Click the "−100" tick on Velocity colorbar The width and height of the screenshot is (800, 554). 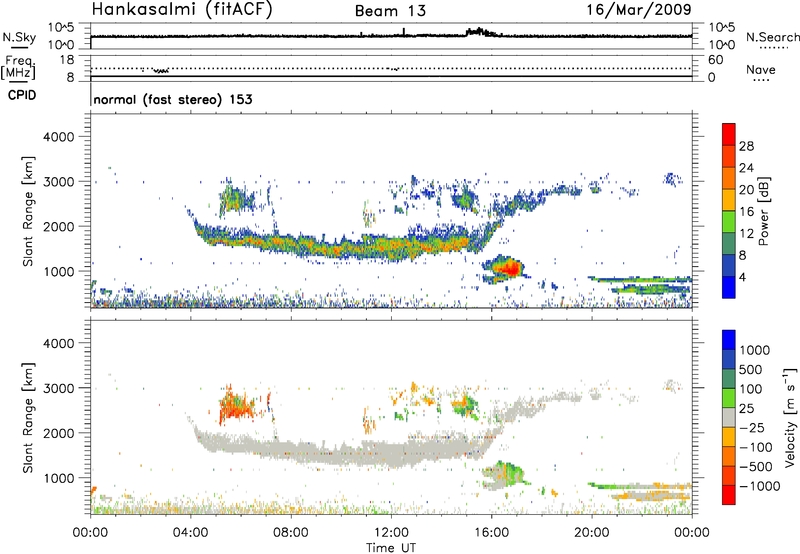pyautogui.click(x=756, y=447)
